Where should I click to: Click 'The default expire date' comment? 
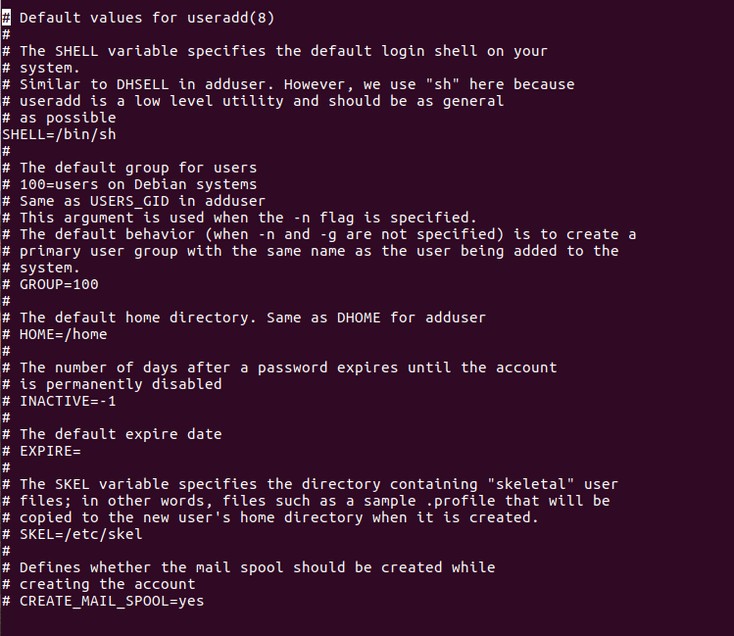[121, 434]
